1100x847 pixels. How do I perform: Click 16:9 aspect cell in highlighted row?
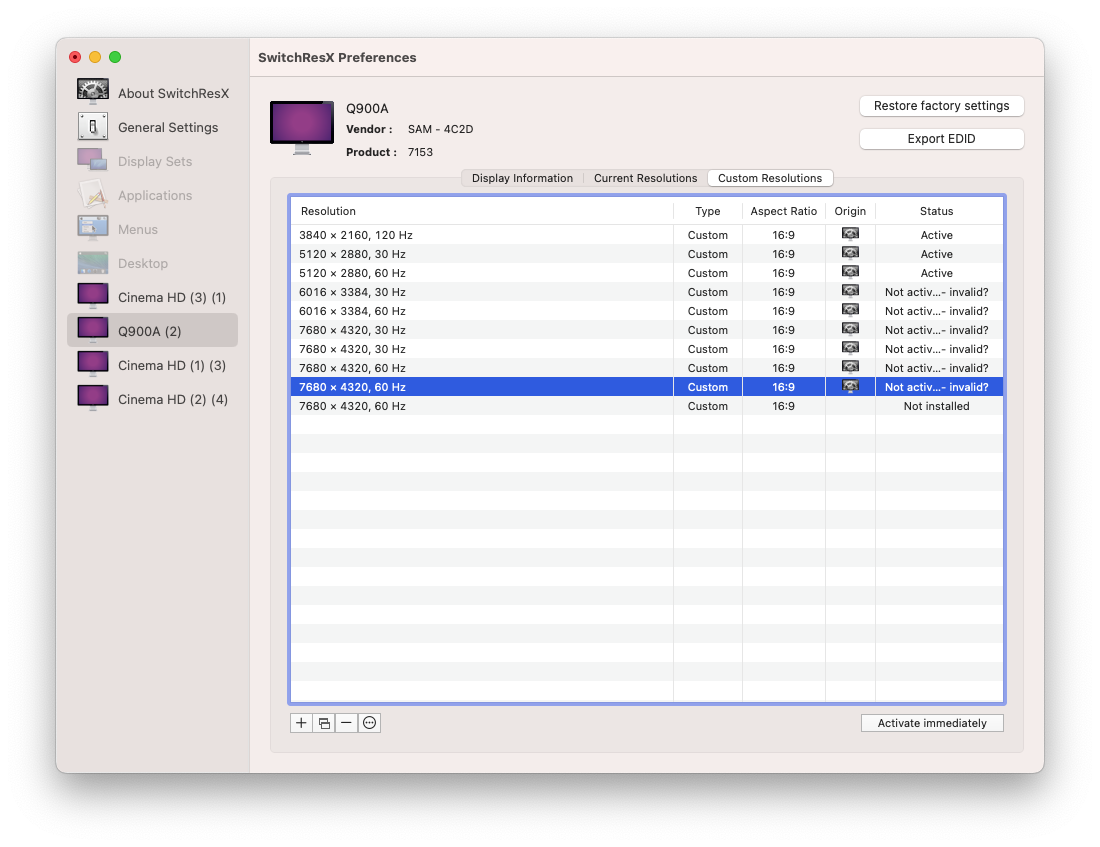[784, 387]
